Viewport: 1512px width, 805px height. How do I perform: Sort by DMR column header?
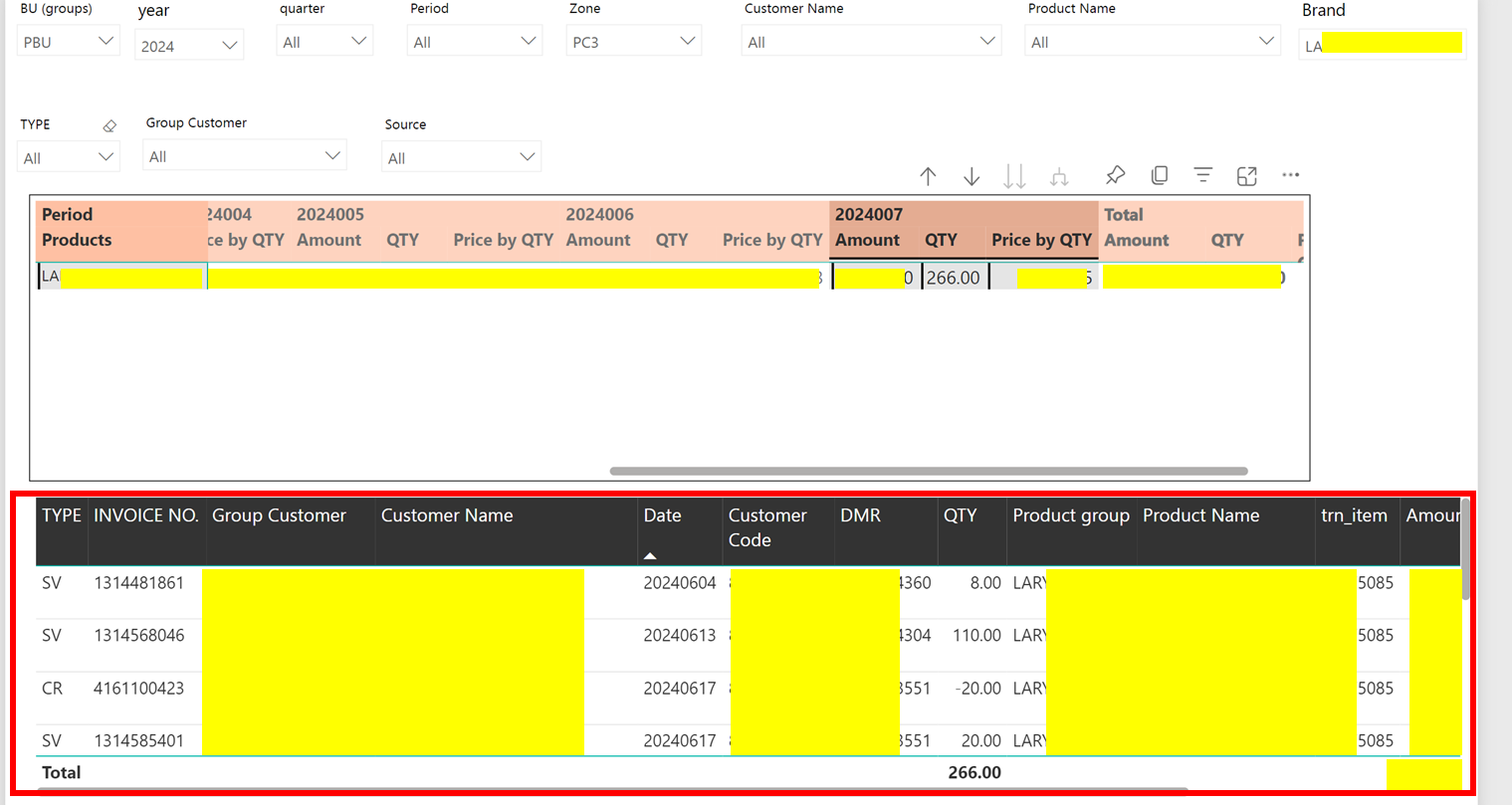click(860, 515)
